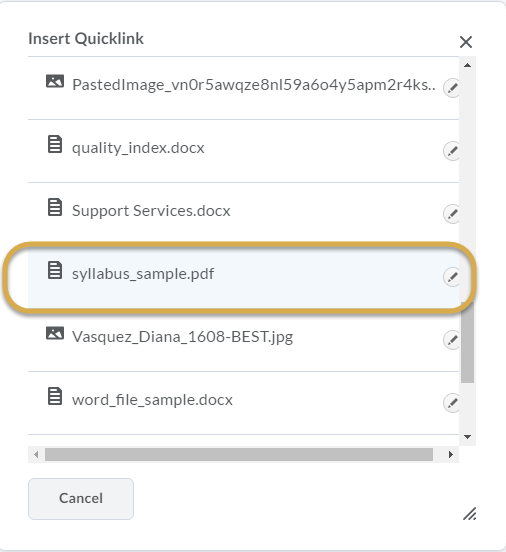Screen dimensions: 506x552
Task: Open the quality_index.docx quicklink
Action: tap(138, 148)
